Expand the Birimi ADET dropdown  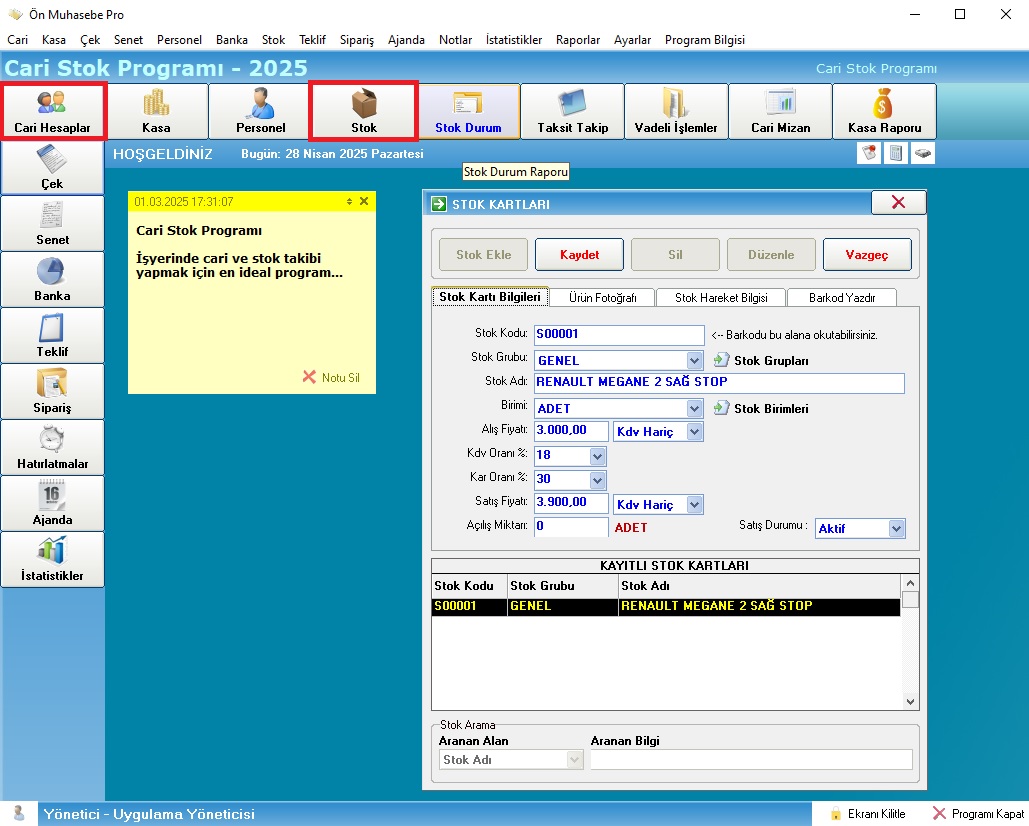(x=694, y=408)
